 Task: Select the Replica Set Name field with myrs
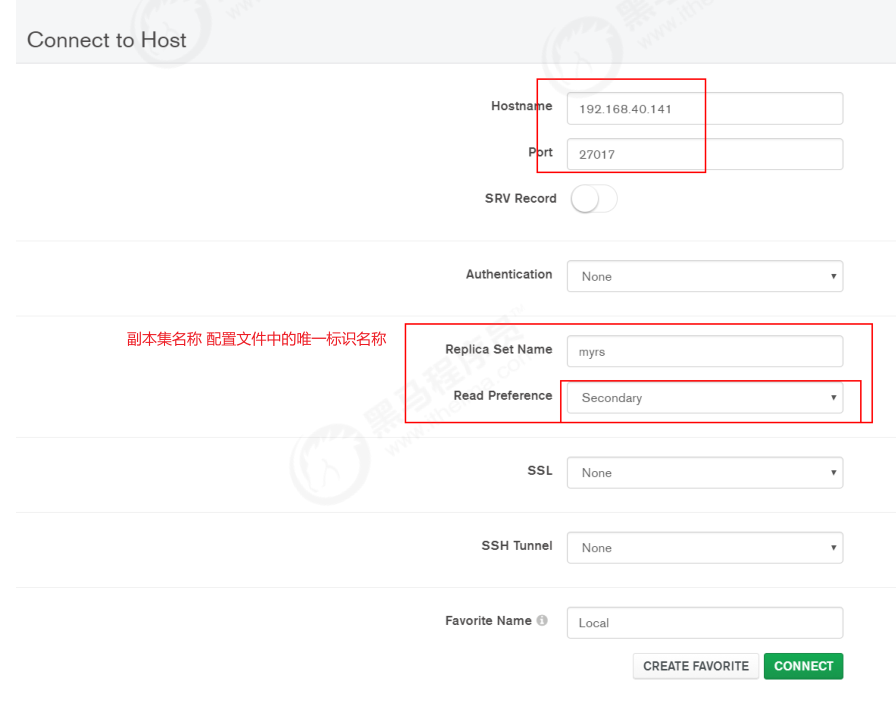click(x=704, y=352)
